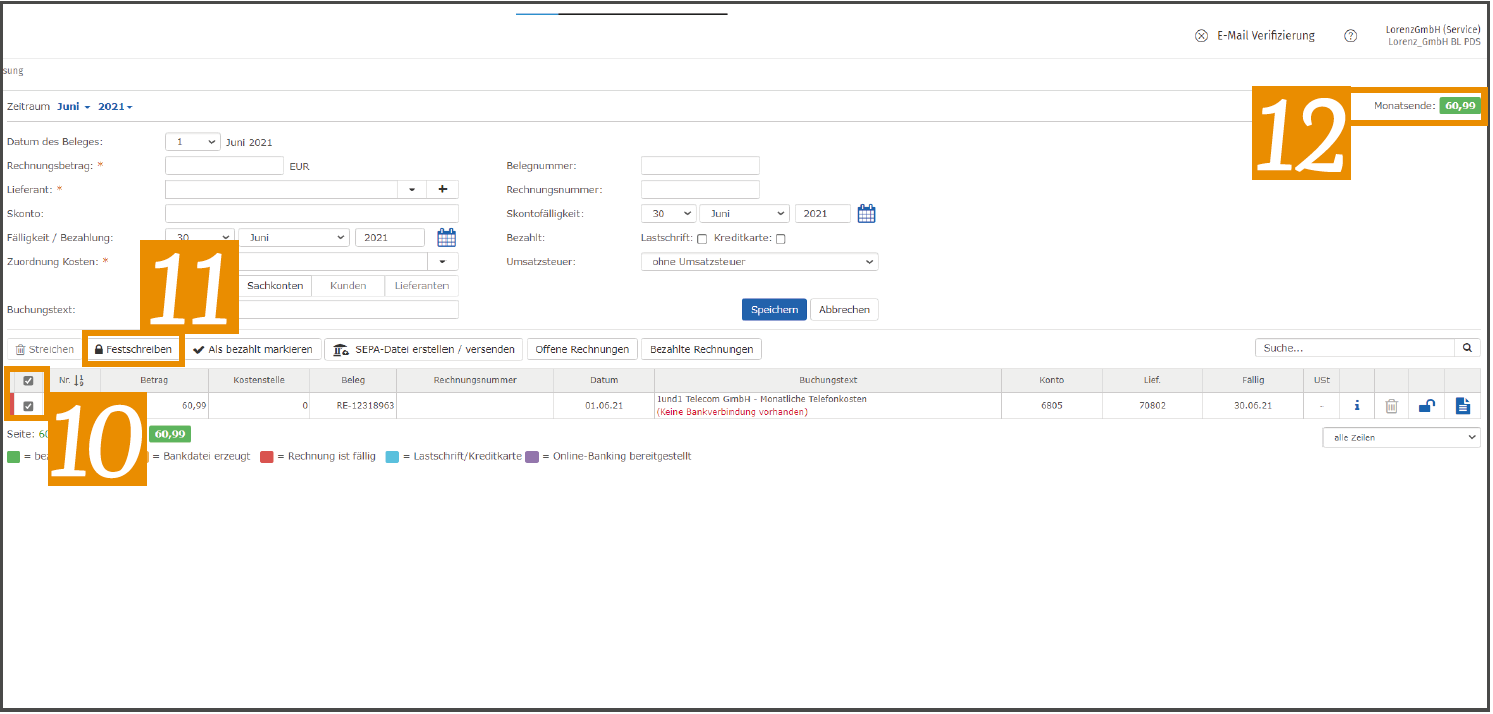Click the open padlock icon in the table row
The image size is (1493, 714).
tap(1427, 406)
